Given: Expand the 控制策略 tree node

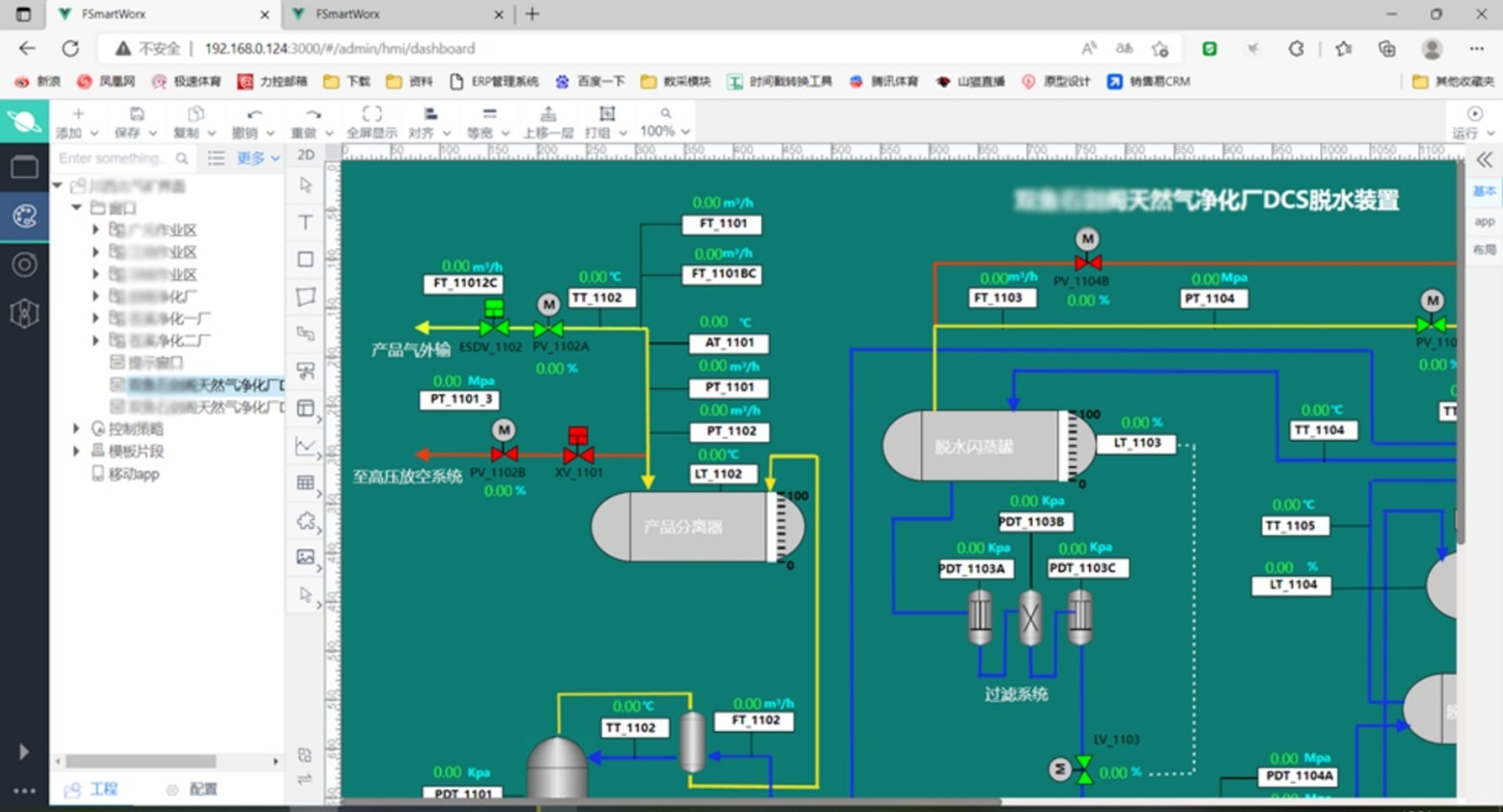Looking at the screenshot, I should (x=76, y=429).
